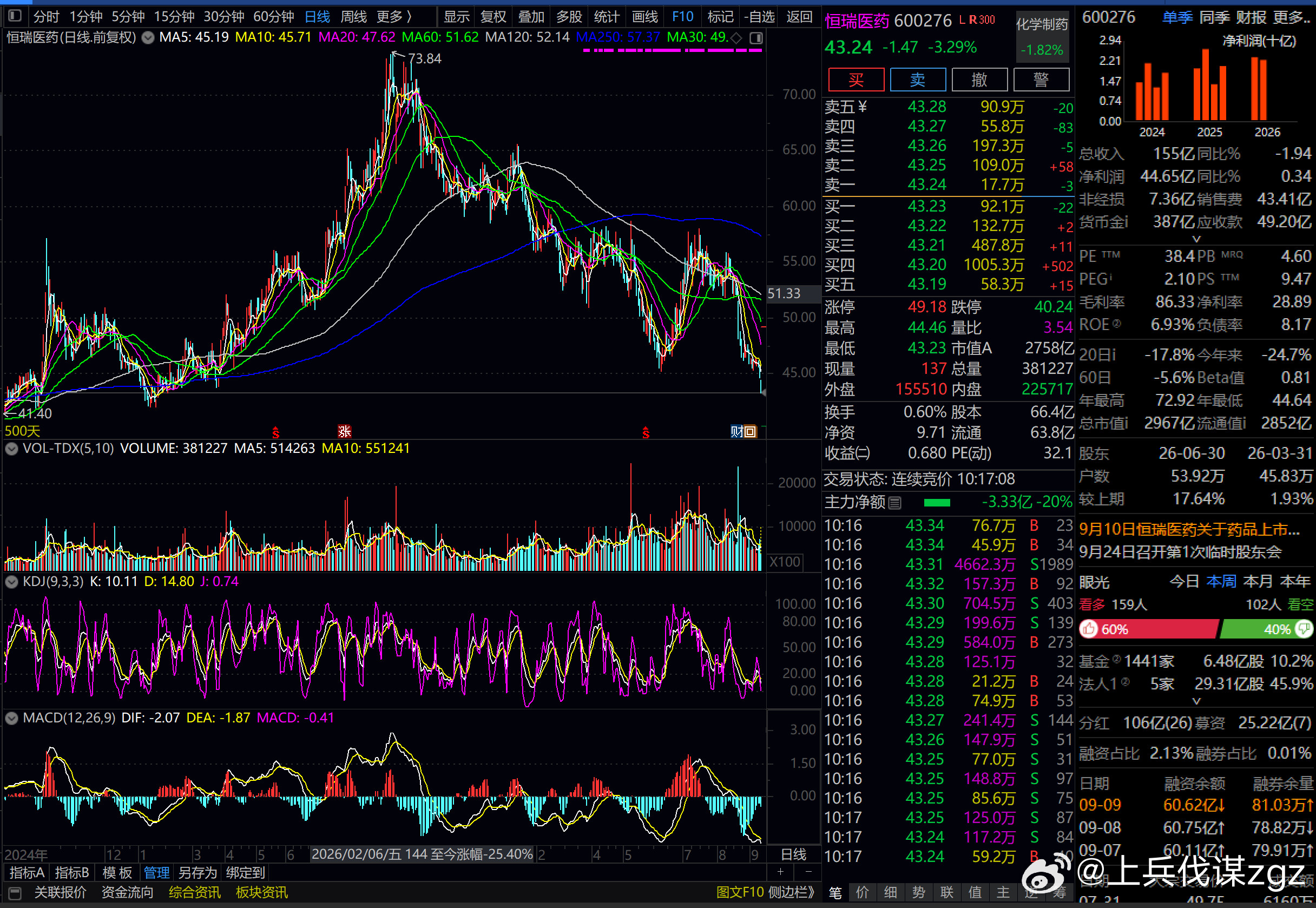
Task: Switch chart to 分时 view
Action: click(x=46, y=17)
